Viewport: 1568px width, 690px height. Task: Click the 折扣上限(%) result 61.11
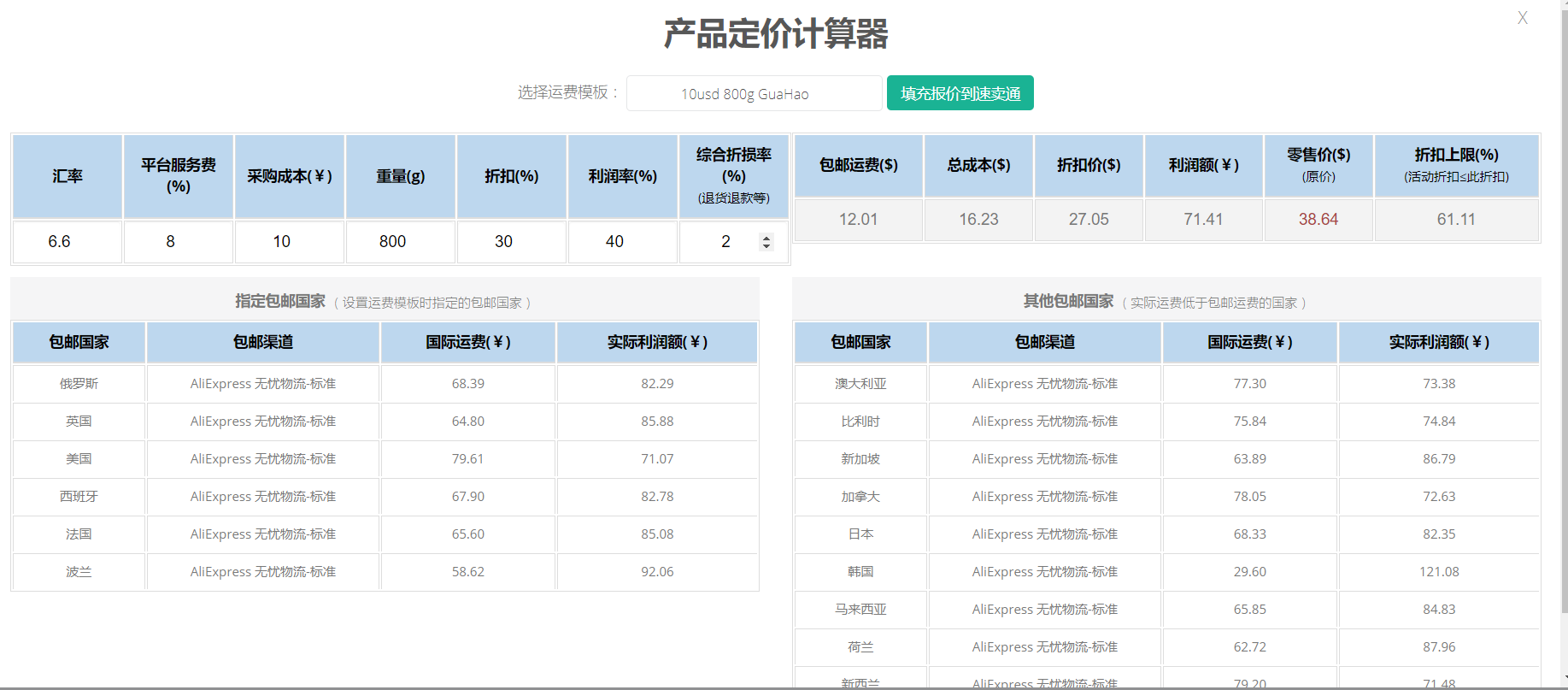(x=1456, y=220)
